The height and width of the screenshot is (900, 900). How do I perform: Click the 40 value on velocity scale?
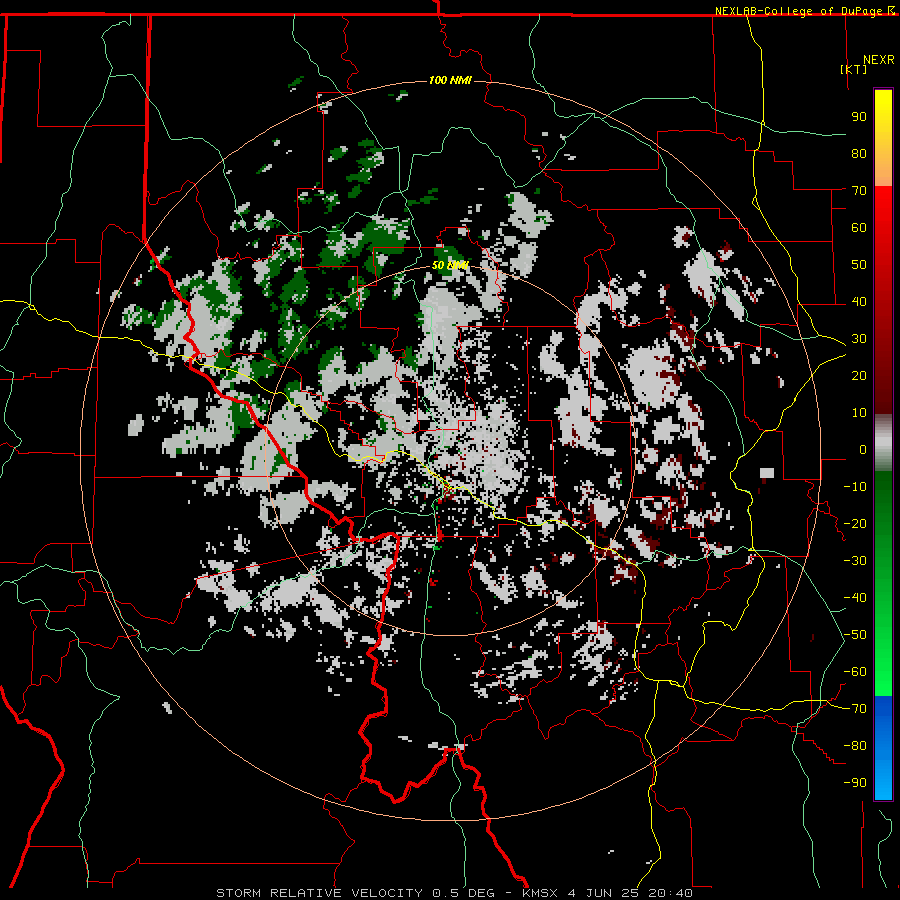point(859,302)
